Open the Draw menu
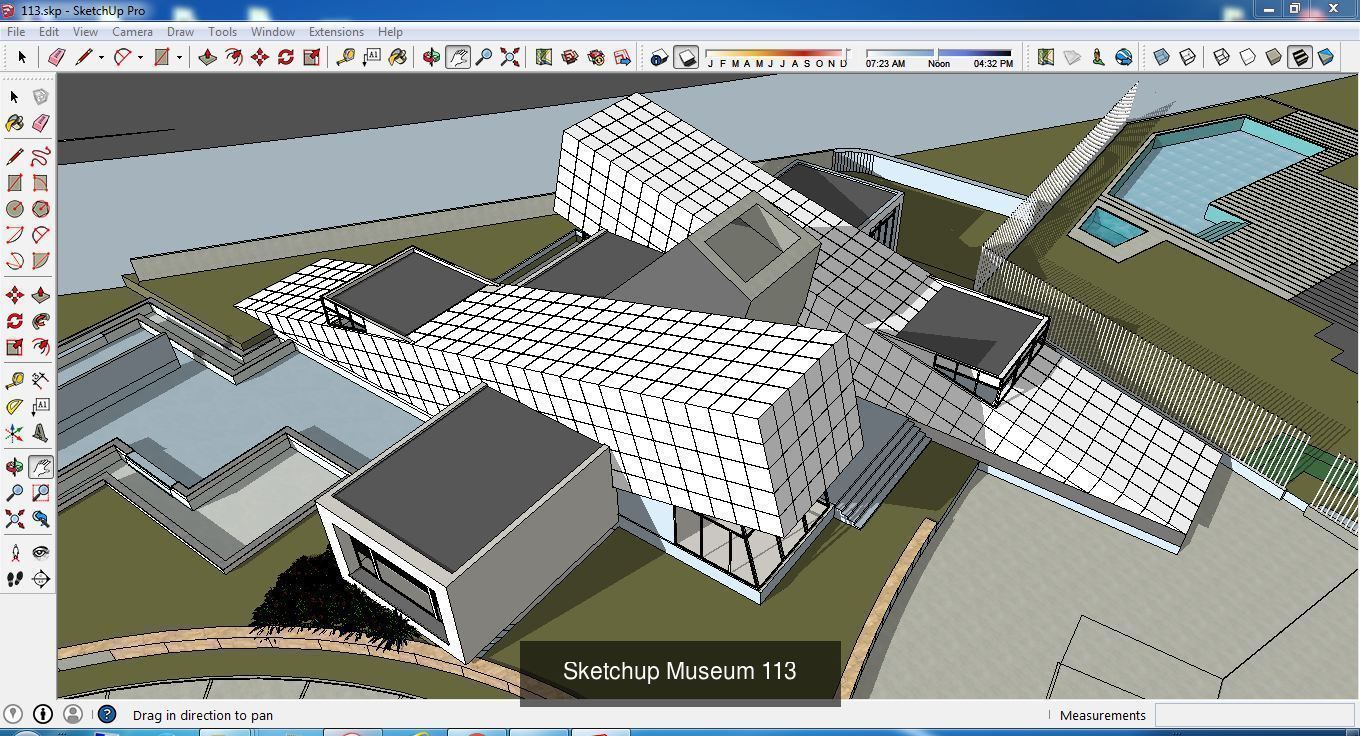 [x=180, y=32]
